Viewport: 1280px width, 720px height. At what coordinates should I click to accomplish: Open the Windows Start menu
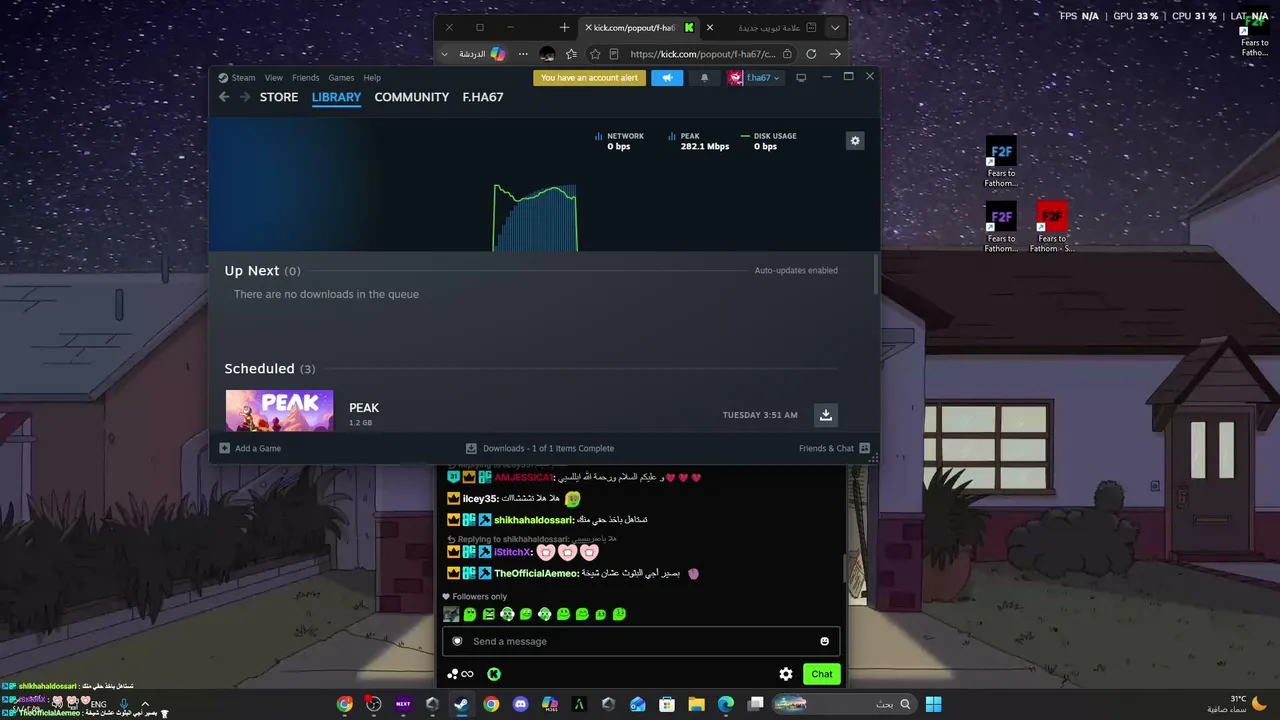[933, 704]
